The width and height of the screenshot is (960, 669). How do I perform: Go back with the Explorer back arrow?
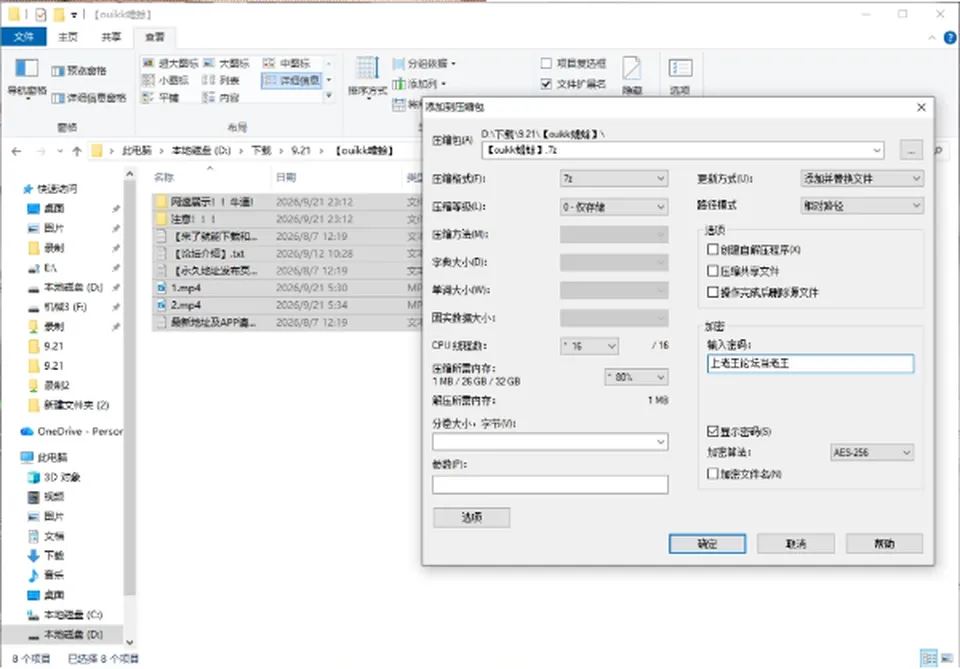click(x=17, y=151)
